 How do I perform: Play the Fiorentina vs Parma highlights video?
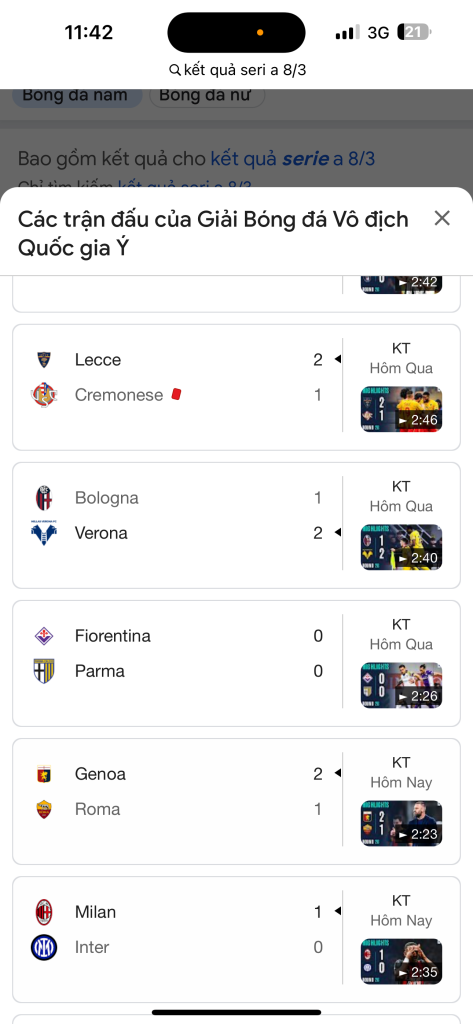tap(401, 685)
